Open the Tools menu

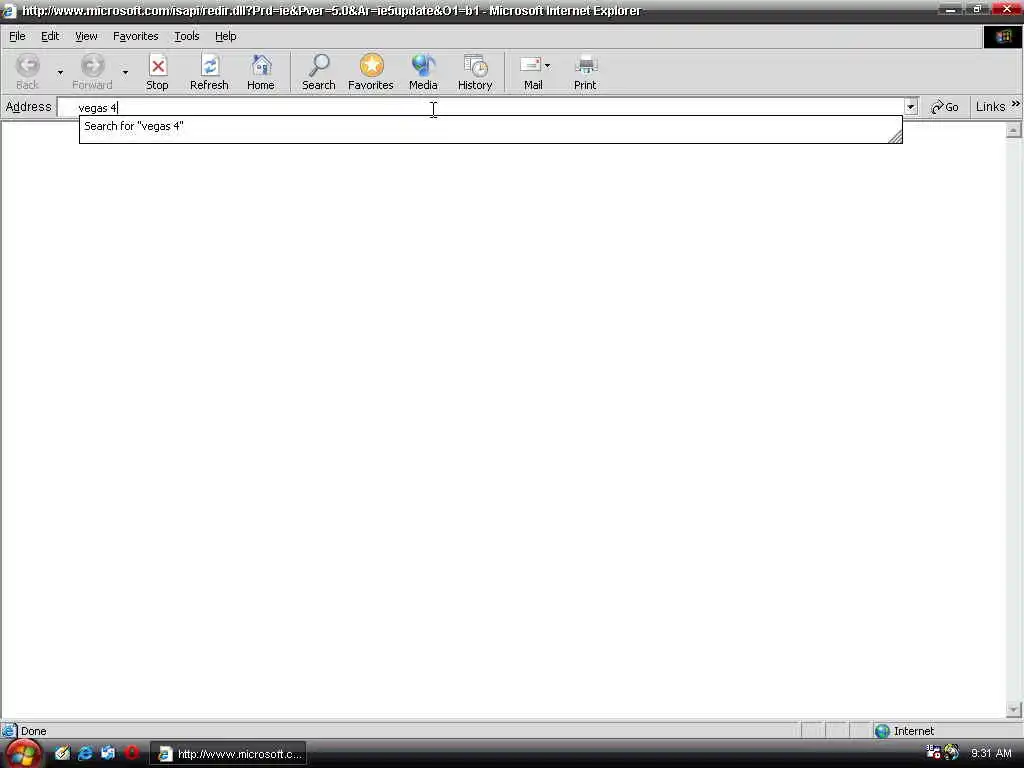pyautogui.click(x=186, y=36)
